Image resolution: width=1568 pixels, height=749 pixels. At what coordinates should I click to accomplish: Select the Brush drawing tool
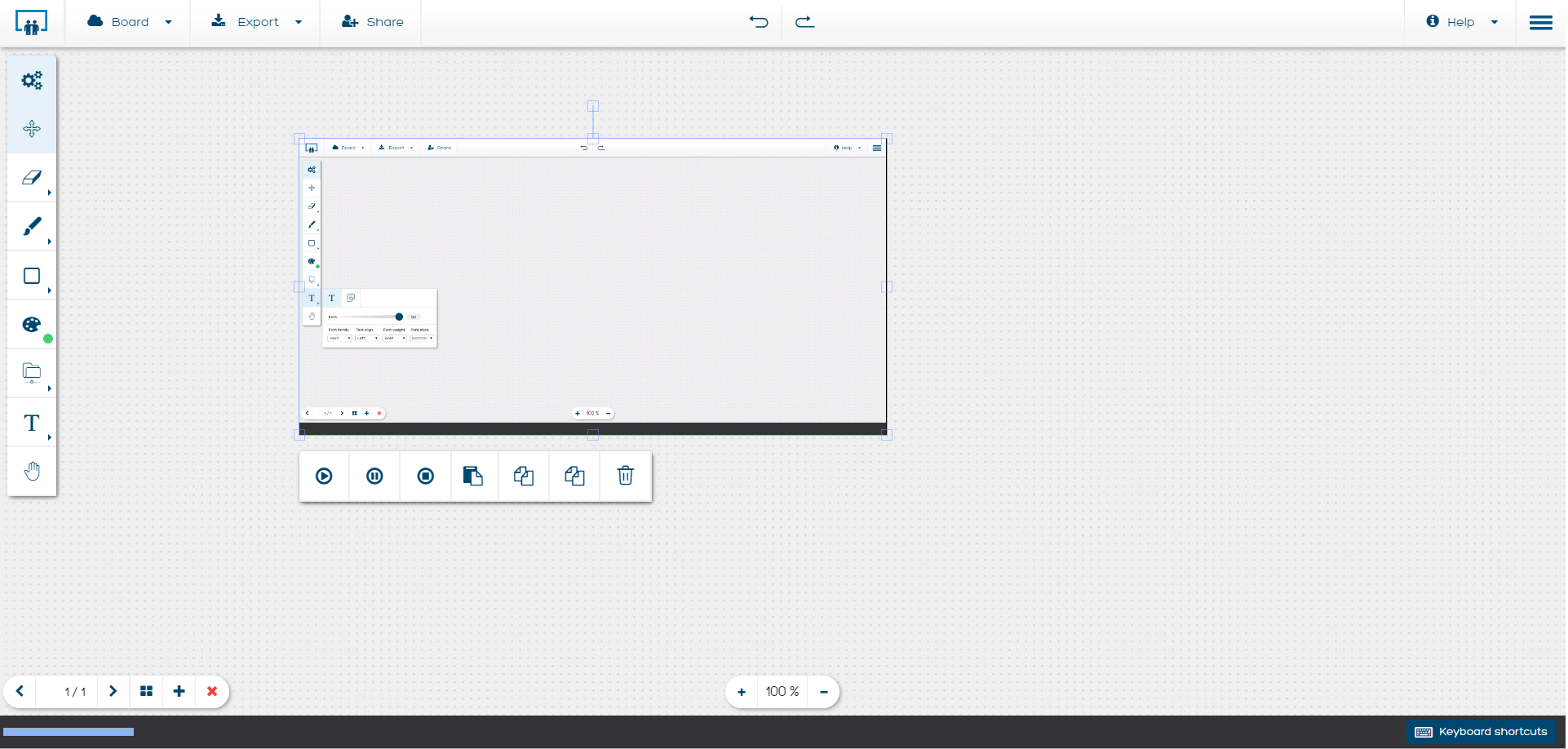point(32,227)
